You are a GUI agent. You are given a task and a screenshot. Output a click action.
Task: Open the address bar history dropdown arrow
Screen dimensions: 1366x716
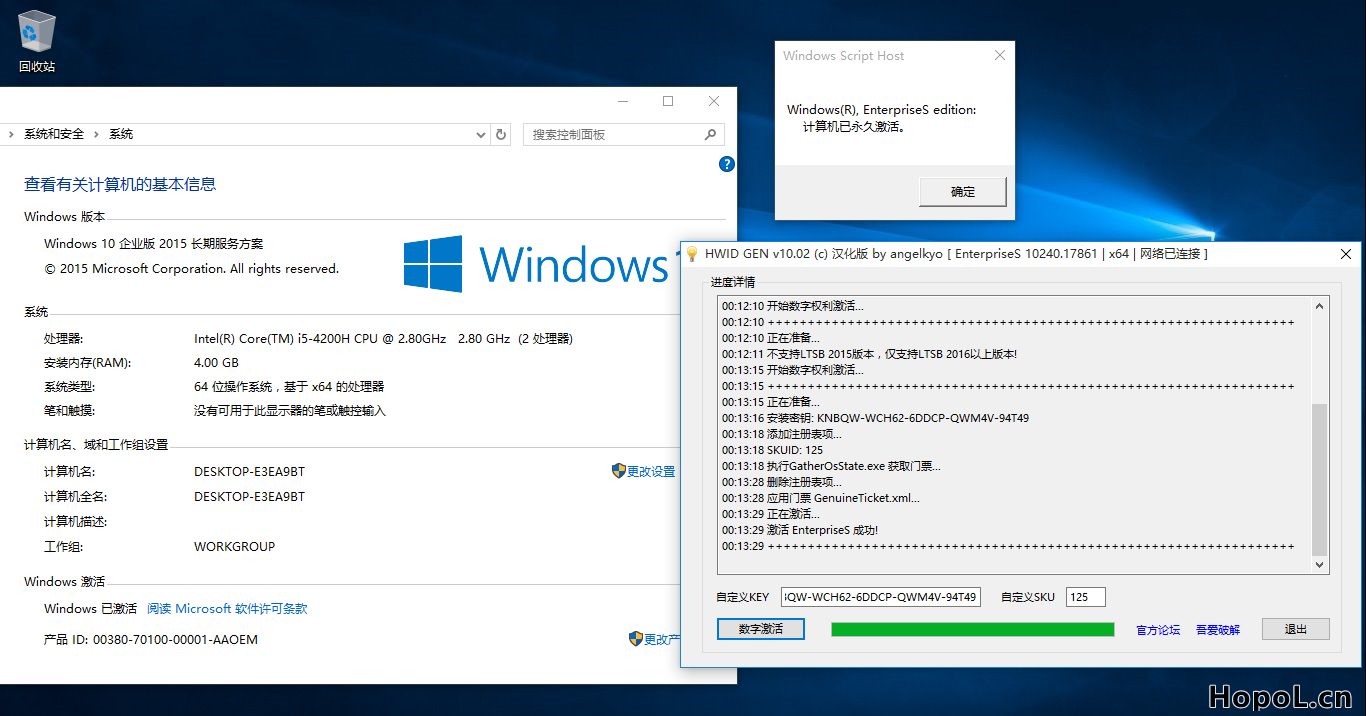[481, 134]
